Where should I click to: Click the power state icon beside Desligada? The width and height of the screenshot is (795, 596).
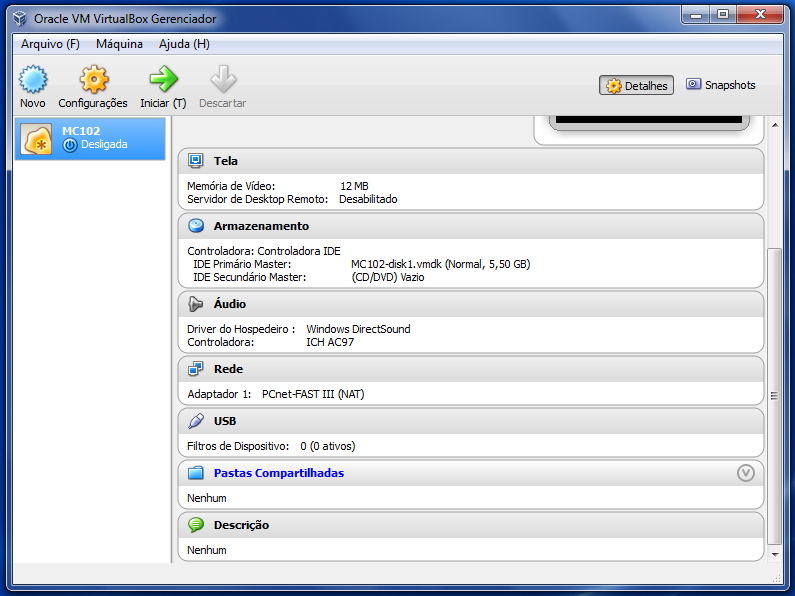[x=70, y=145]
